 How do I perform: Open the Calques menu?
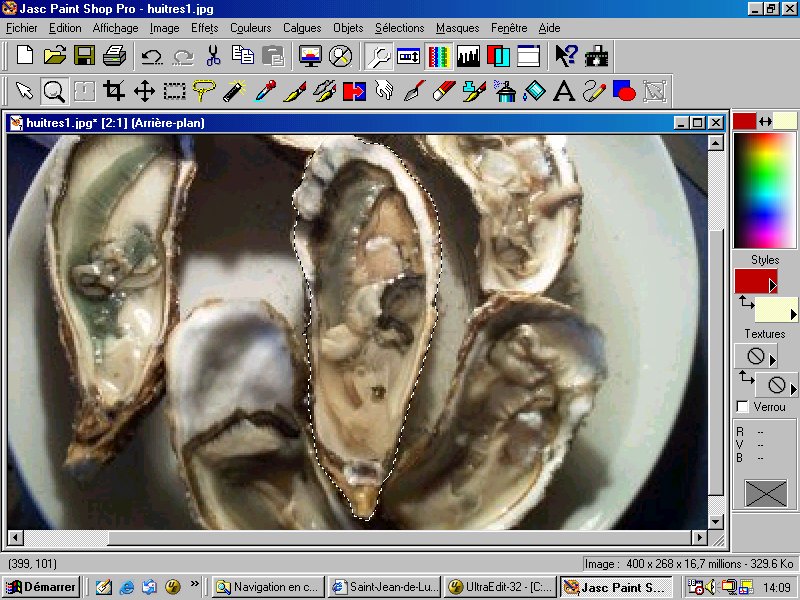tap(302, 28)
